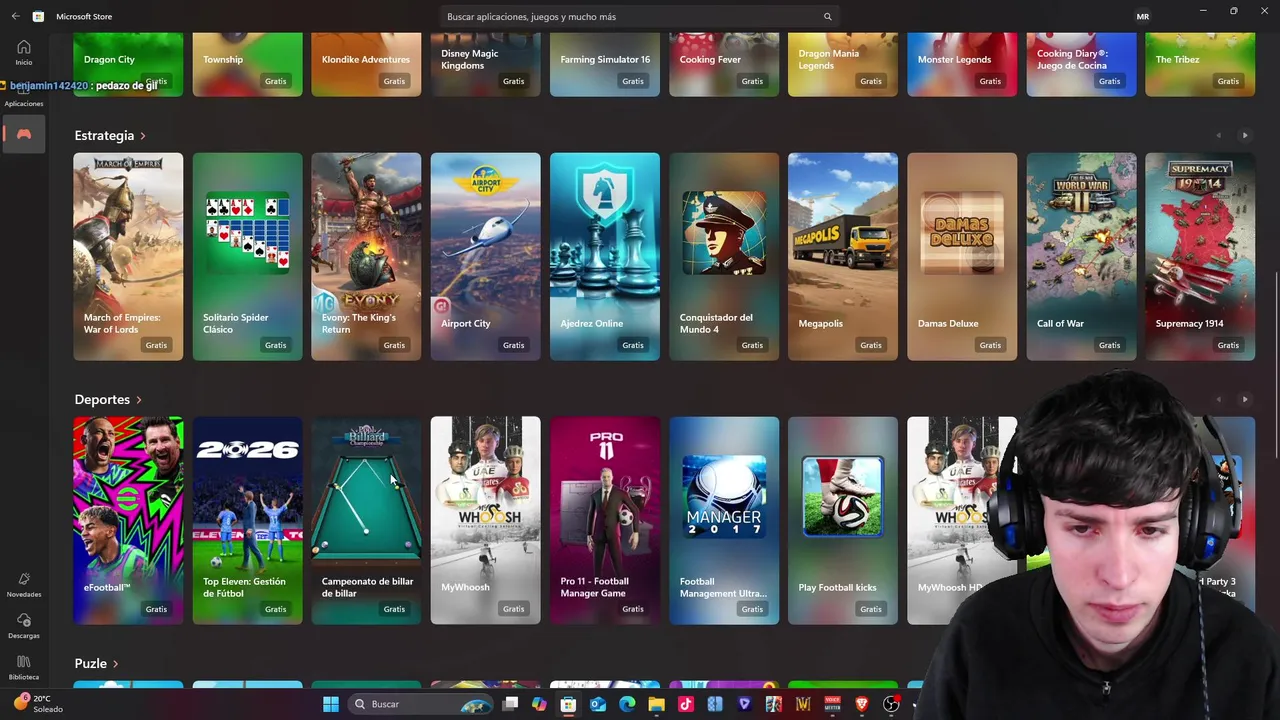Open Conquistador del Mundo 4 card

pyautogui.click(x=723, y=256)
